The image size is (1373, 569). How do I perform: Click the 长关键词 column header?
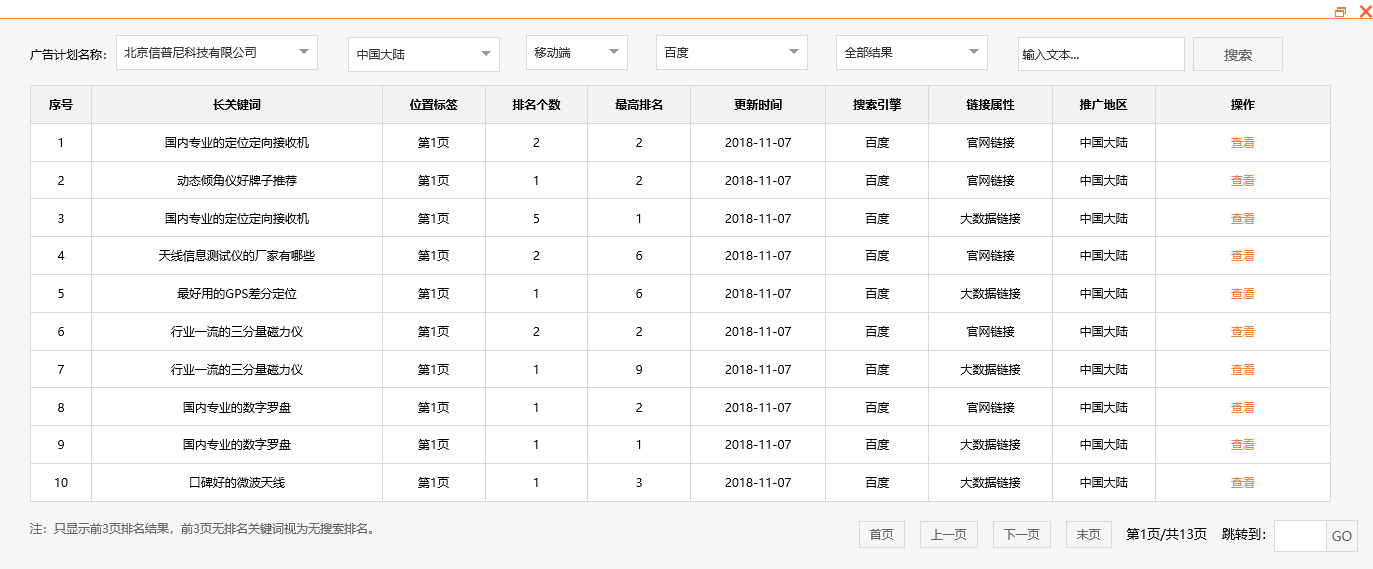click(x=237, y=105)
